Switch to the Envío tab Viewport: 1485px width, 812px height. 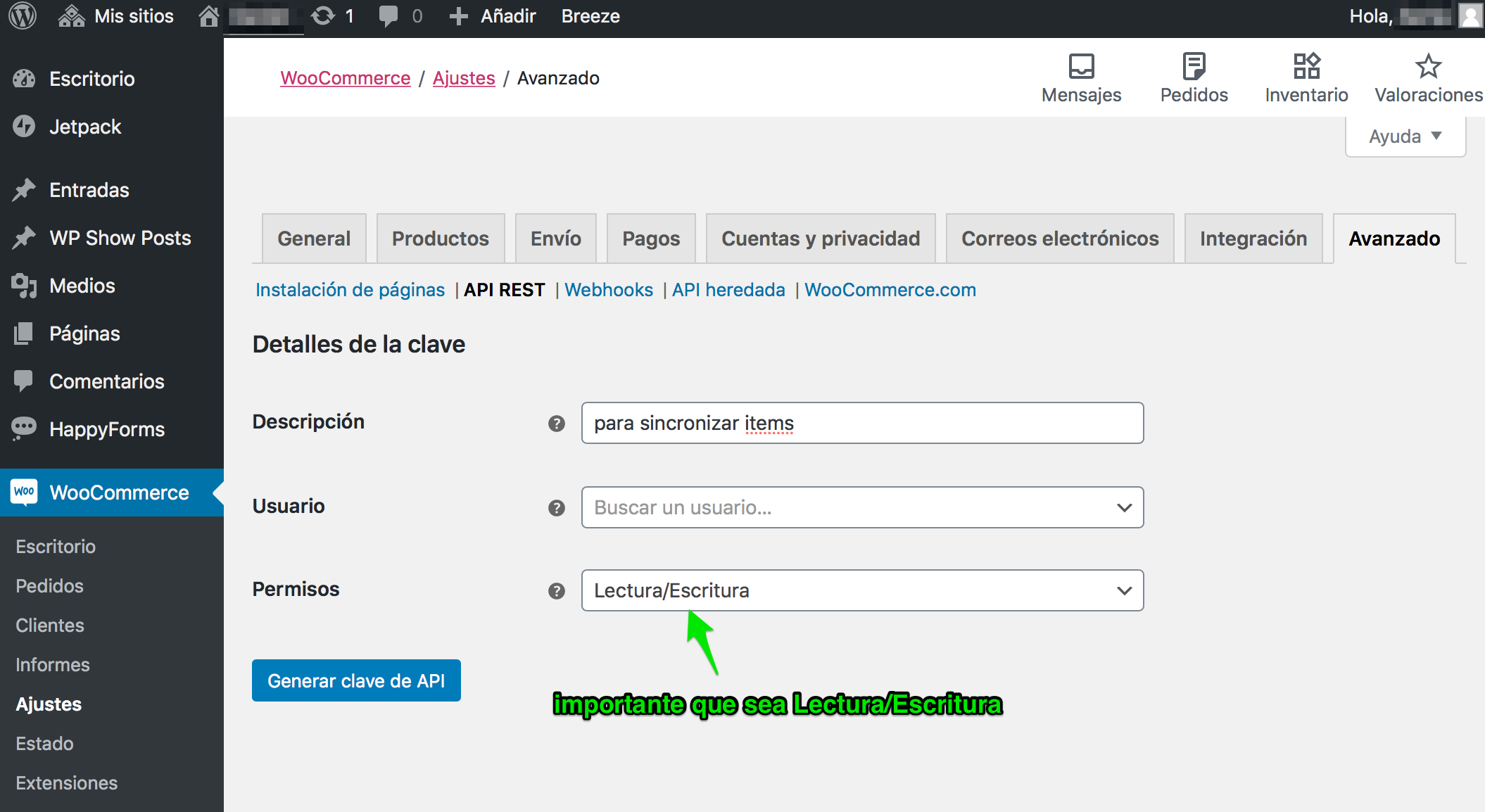click(556, 239)
